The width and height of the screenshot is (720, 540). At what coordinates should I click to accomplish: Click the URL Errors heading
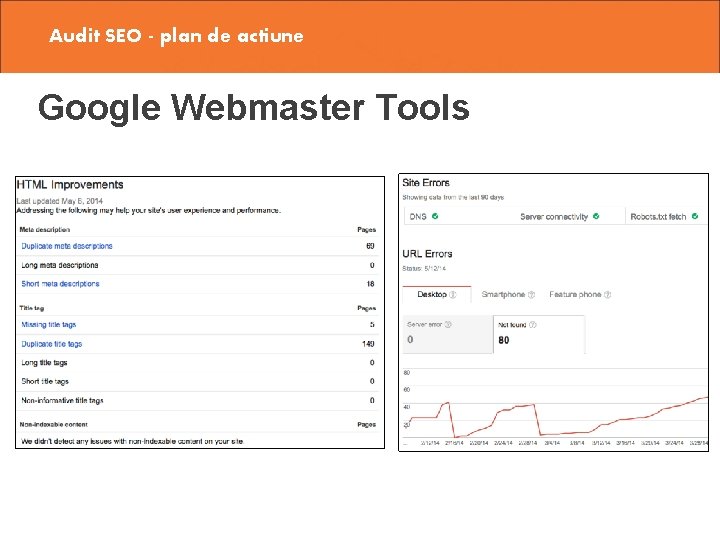(x=427, y=254)
